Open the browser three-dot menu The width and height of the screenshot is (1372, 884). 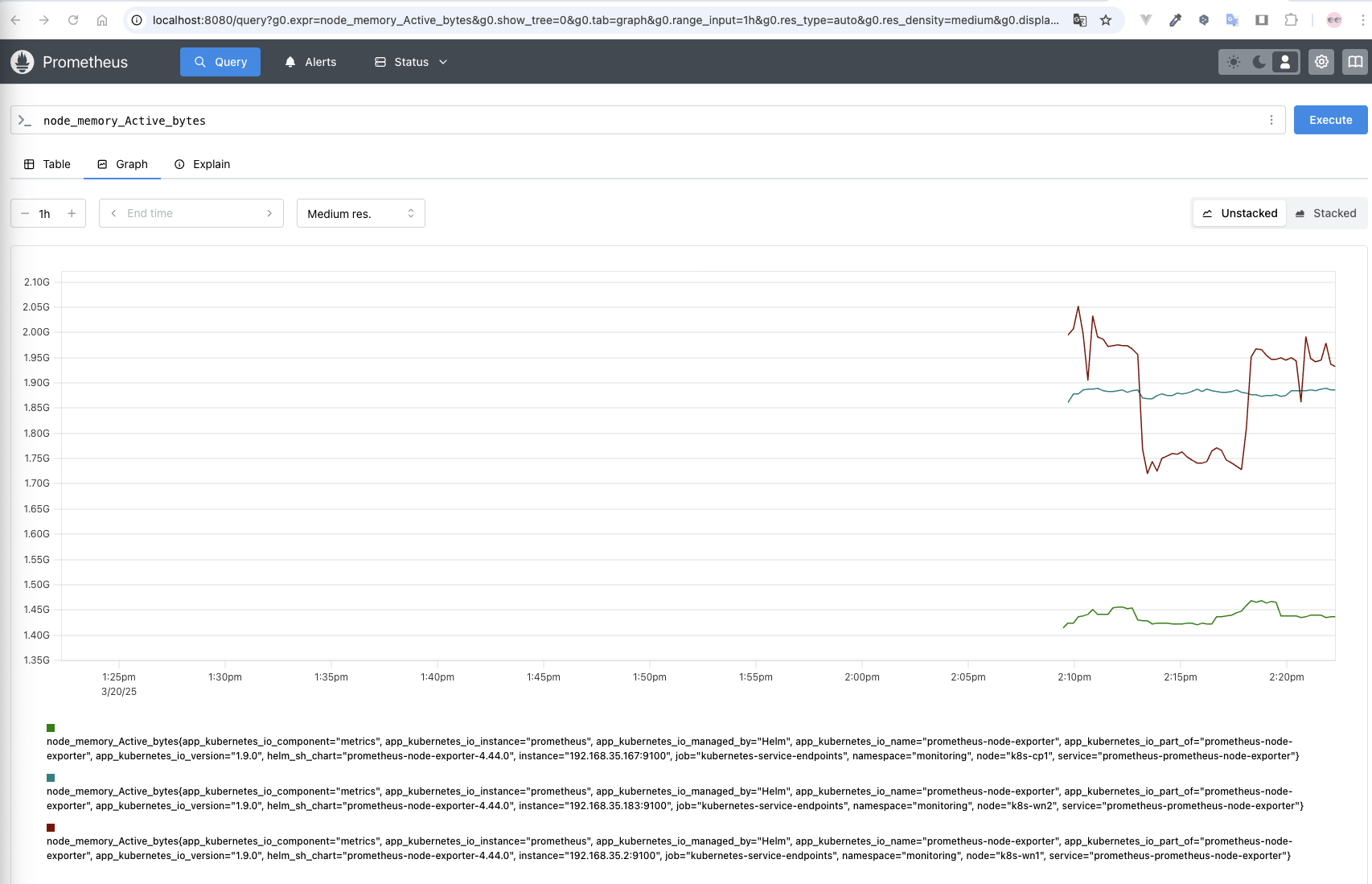[1362, 20]
